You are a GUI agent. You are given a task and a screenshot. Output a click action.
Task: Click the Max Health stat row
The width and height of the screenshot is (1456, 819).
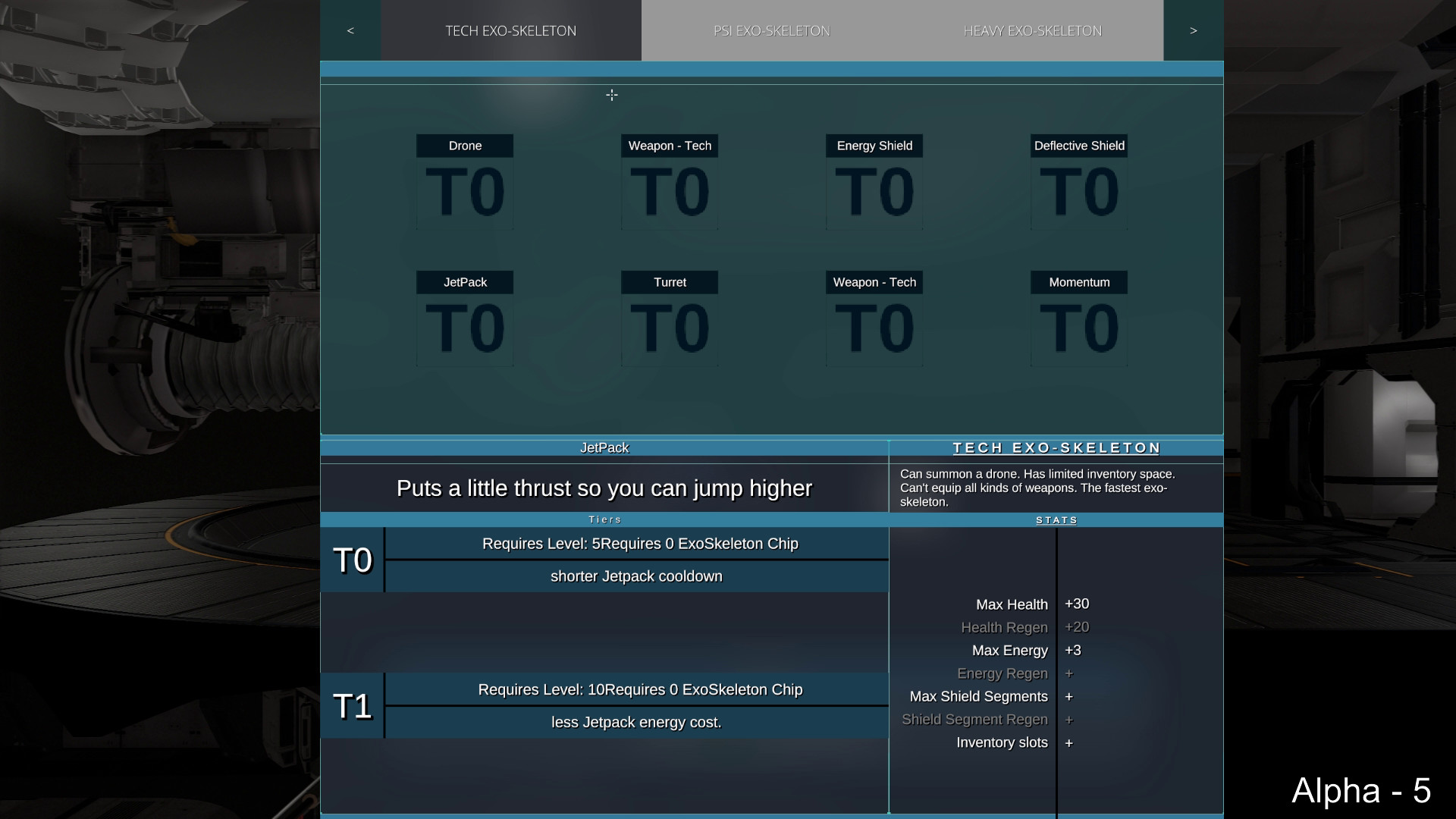point(1012,604)
